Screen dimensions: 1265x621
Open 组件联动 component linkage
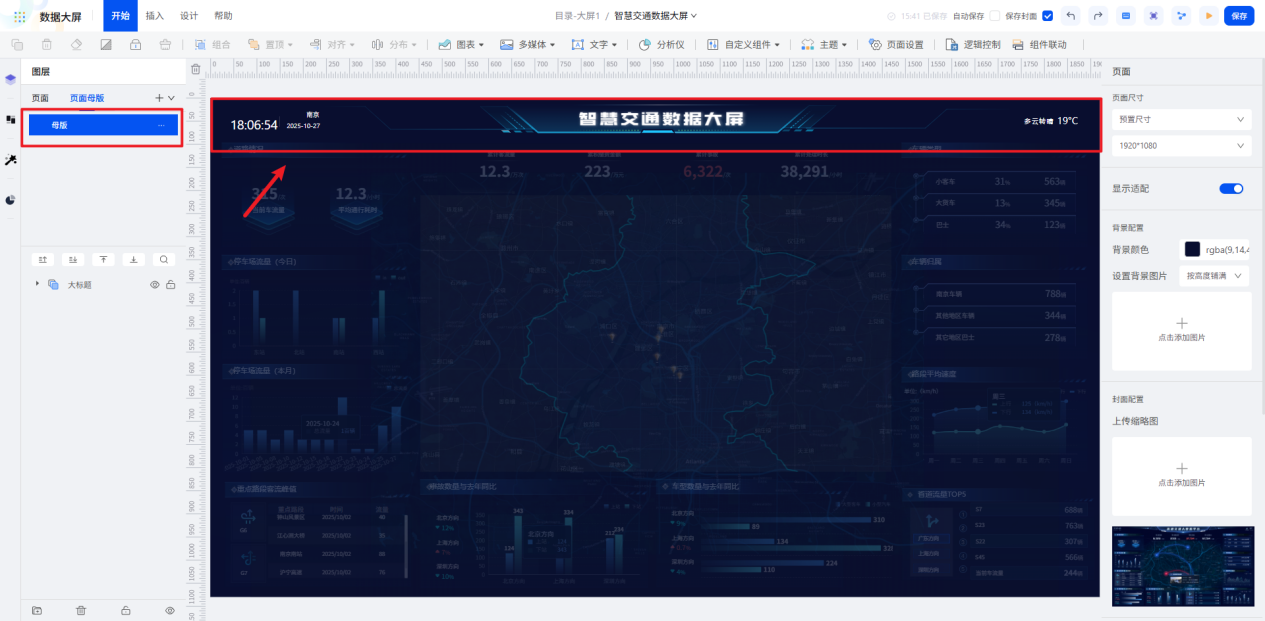tap(1039, 45)
